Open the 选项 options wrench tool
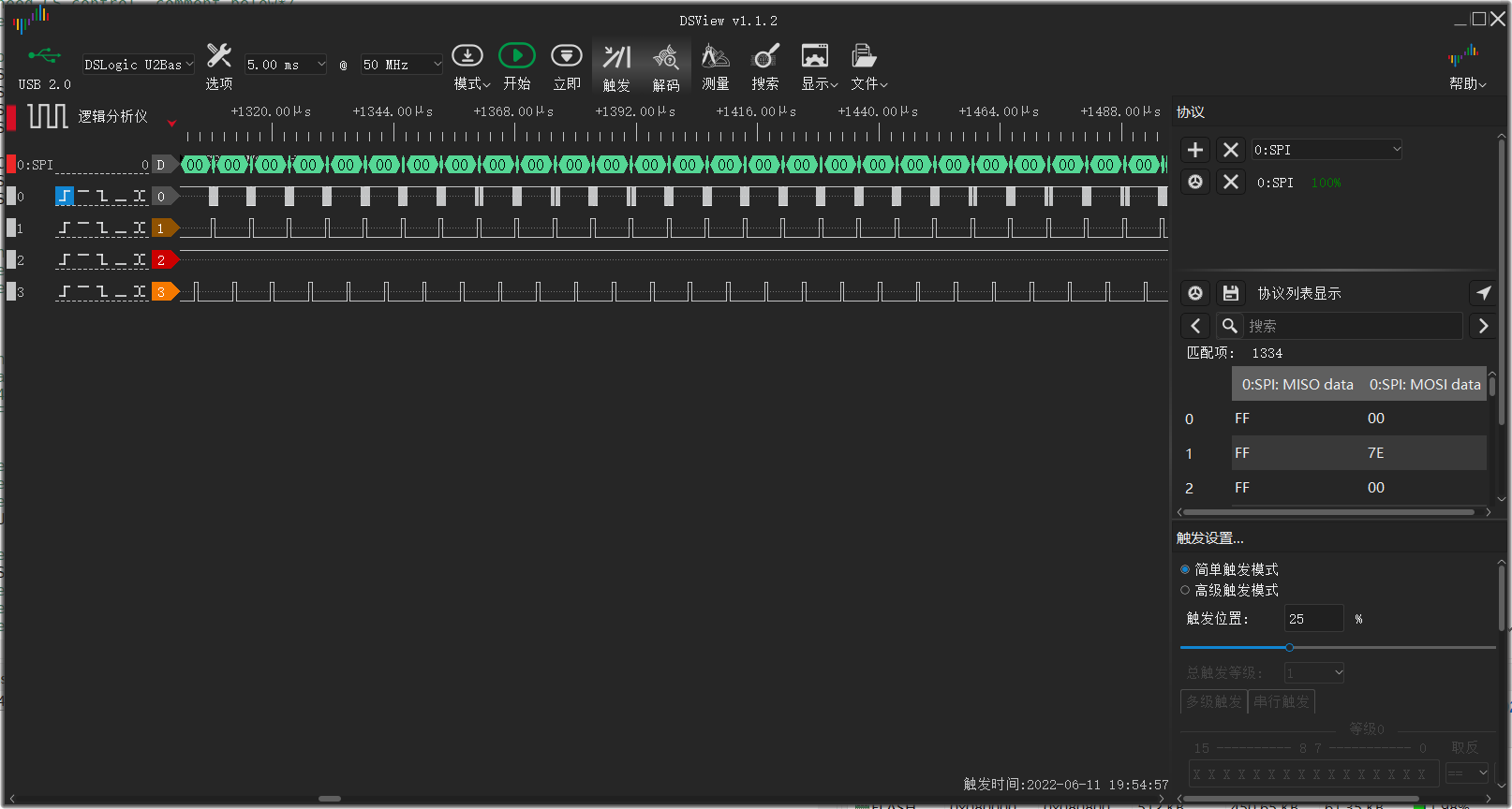This screenshot has width=1512, height=809. [219, 66]
